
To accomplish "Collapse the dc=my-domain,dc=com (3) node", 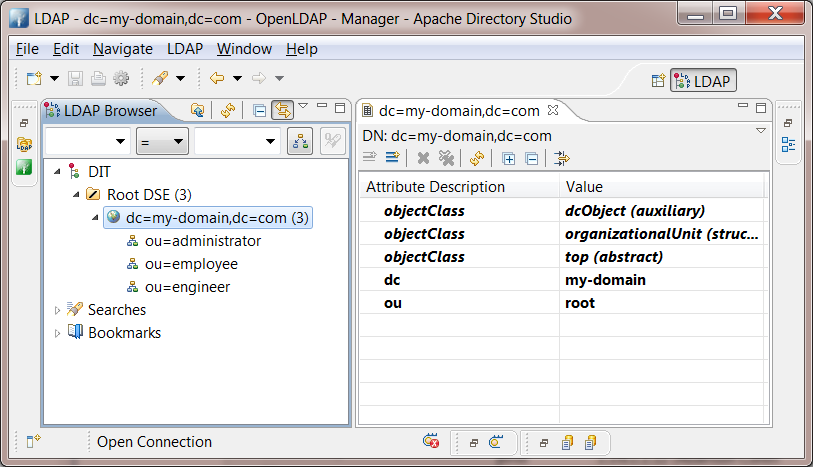I will click(95, 218).
